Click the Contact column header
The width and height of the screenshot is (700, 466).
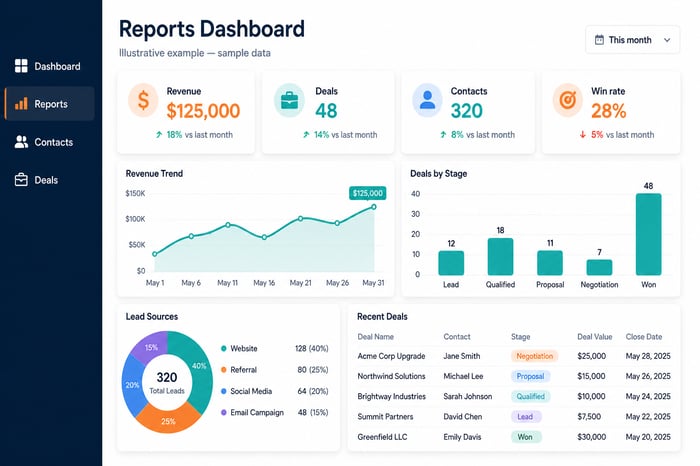click(457, 337)
